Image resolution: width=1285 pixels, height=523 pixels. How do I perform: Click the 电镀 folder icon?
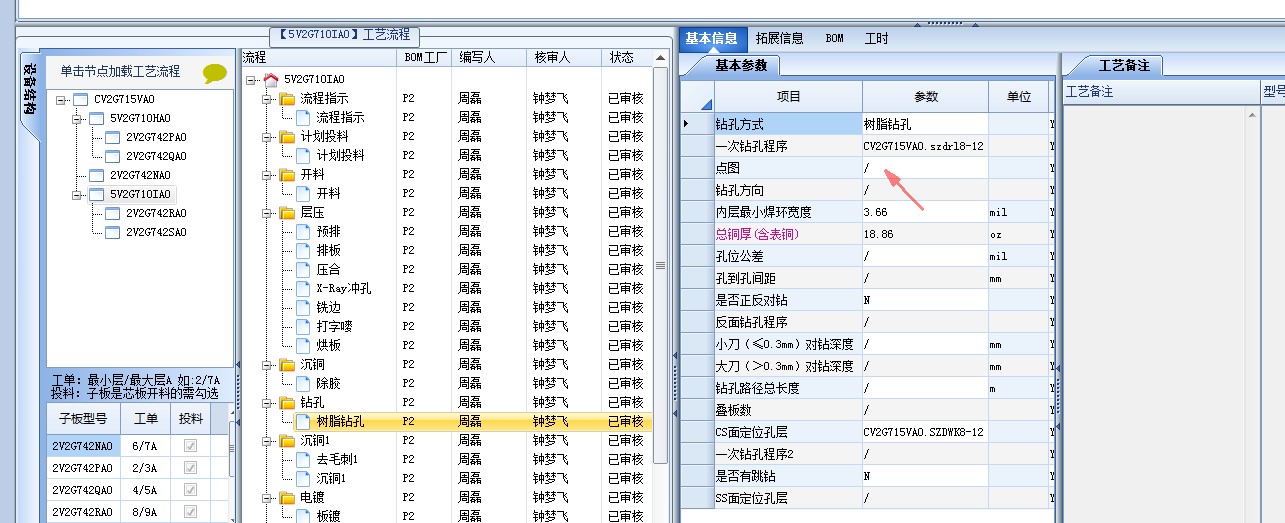pos(288,497)
